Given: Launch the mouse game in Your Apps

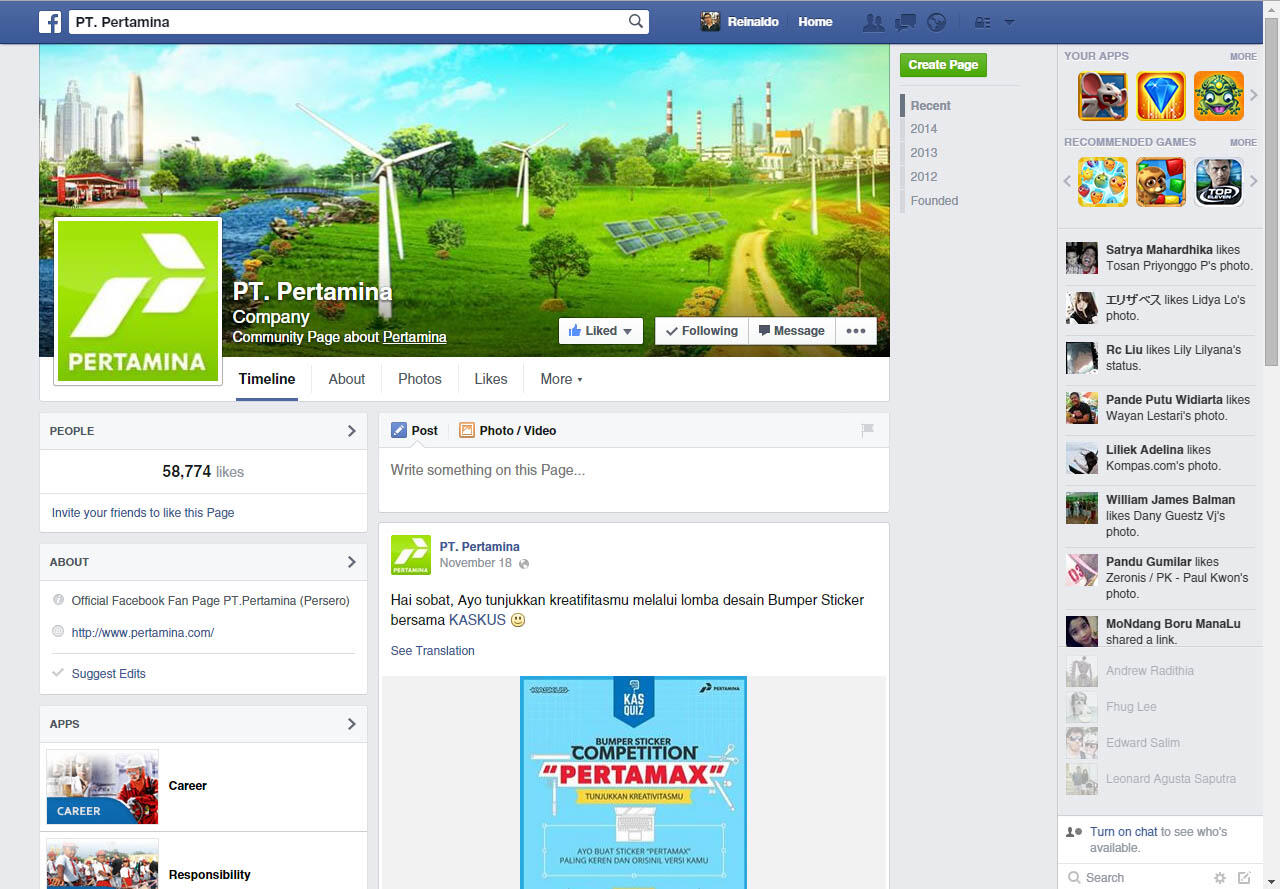Looking at the screenshot, I should pyautogui.click(x=1103, y=96).
